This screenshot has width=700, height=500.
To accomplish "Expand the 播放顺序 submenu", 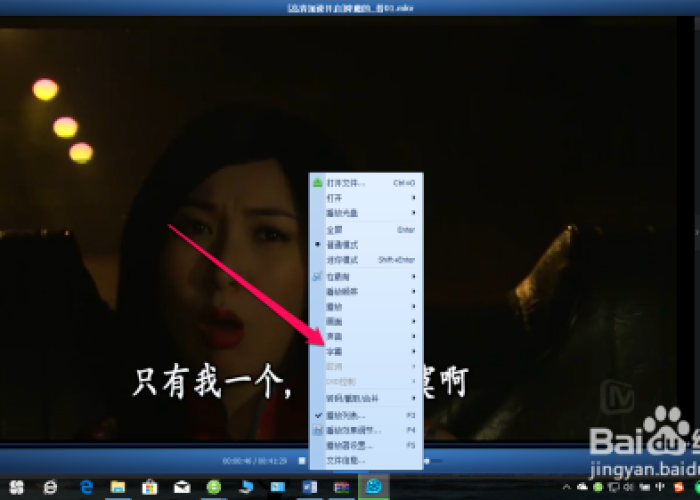I will [x=366, y=292].
